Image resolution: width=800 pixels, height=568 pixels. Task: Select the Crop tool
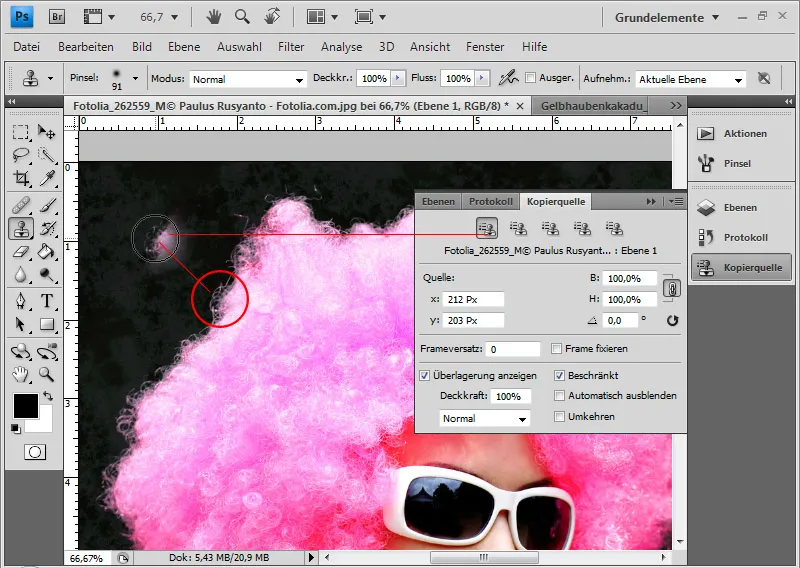(20, 178)
